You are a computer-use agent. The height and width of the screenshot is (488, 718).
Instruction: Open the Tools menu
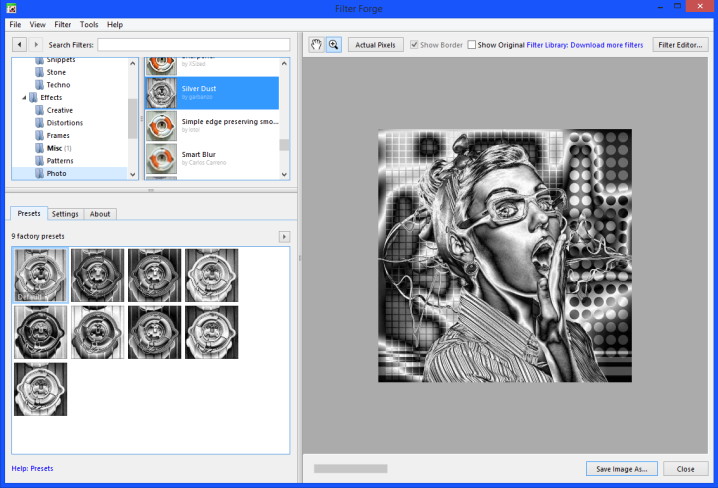(x=89, y=25)
